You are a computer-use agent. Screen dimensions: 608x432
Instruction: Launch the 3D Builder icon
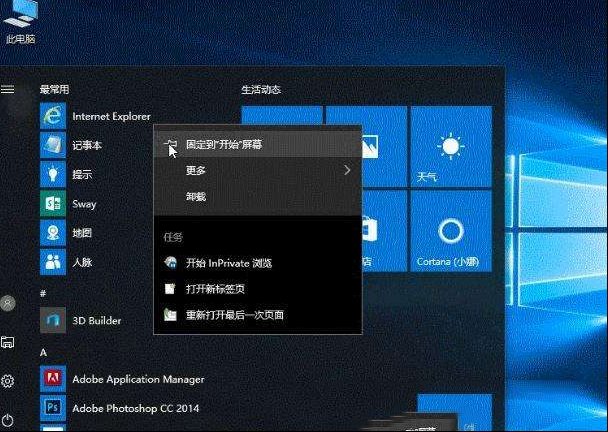[x=53, y=320]
